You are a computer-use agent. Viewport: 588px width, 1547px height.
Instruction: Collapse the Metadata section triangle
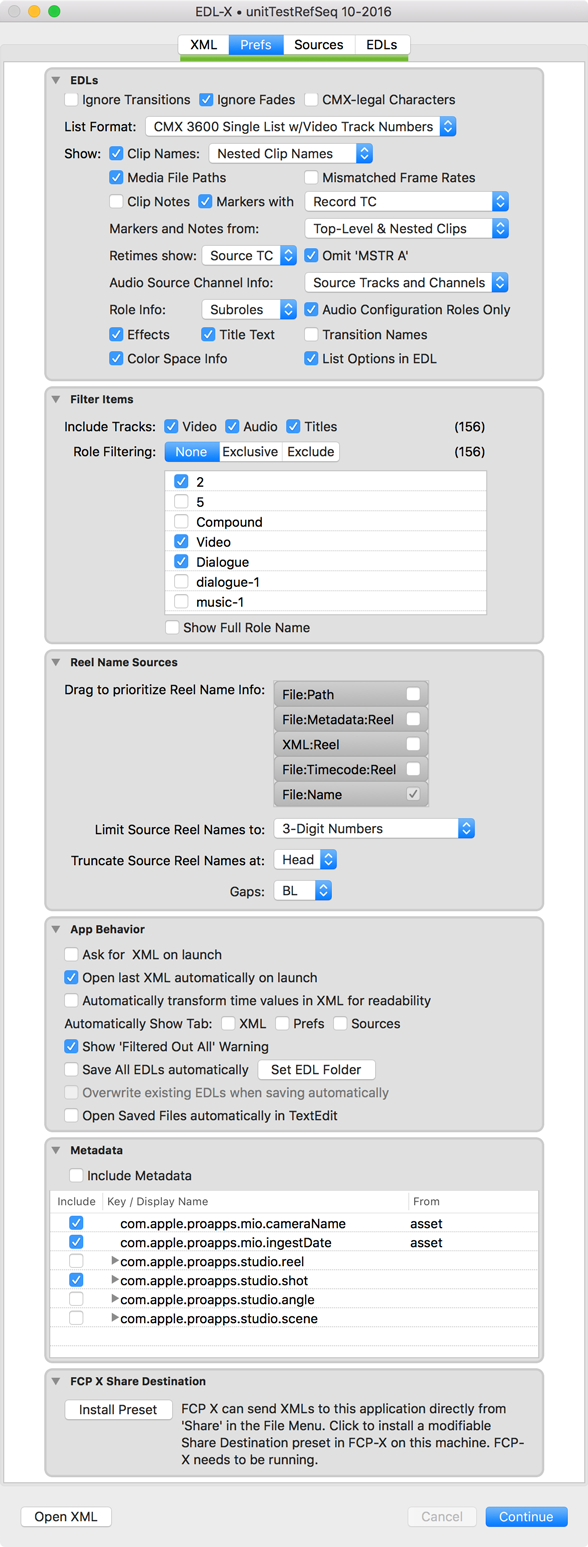[56, 1150]
